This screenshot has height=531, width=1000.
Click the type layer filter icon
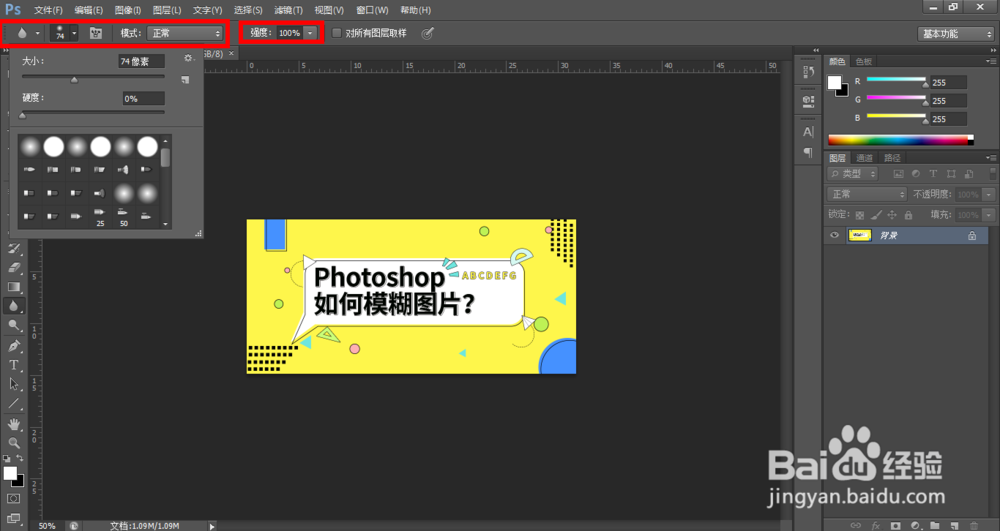tap(933, 174)
